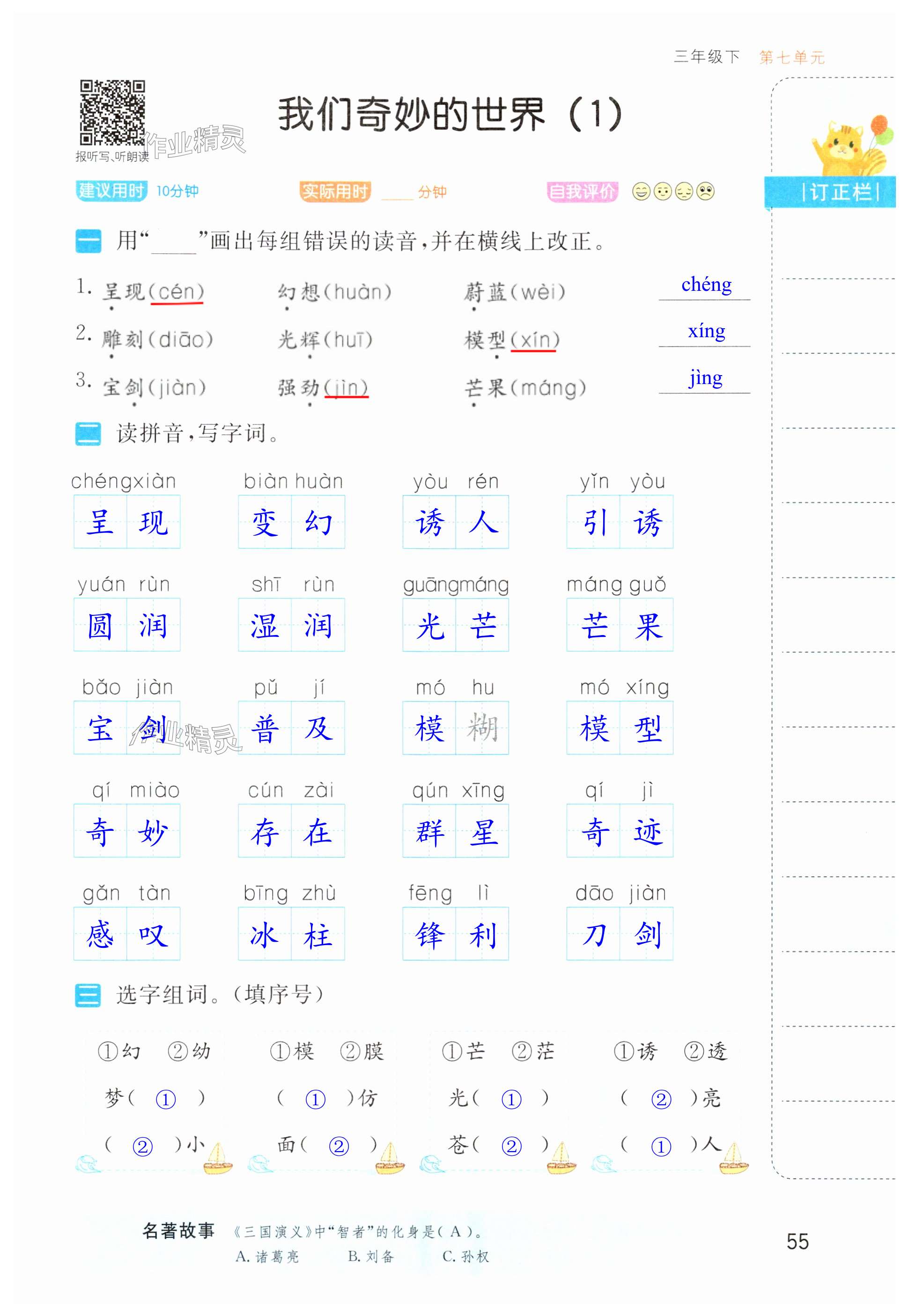Click the sailboat icon after 苍( ② )
Screen dimensions: 909x1316
tap(562, 1158)
